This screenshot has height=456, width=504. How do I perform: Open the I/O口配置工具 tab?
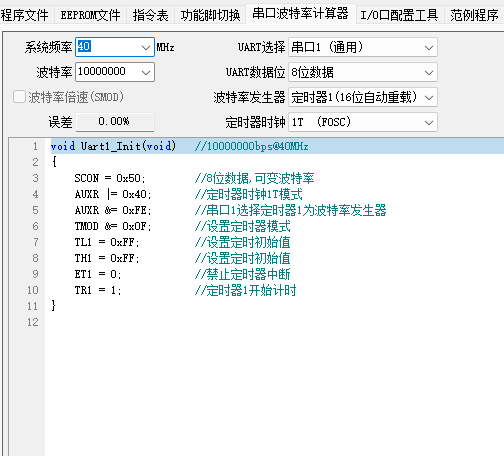click(x=399, y=15)
